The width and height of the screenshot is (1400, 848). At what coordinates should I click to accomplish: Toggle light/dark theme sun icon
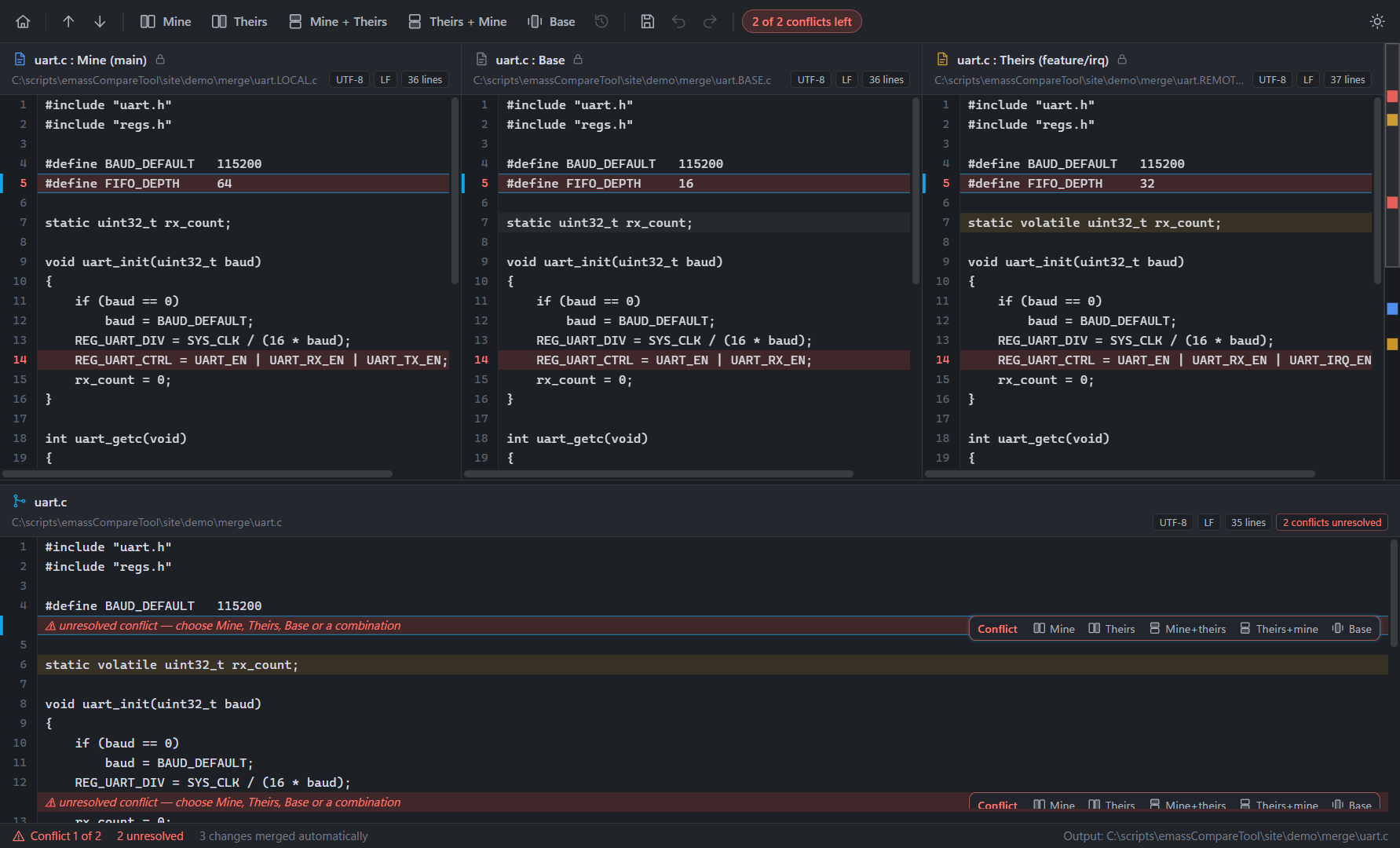point(1377,21)
